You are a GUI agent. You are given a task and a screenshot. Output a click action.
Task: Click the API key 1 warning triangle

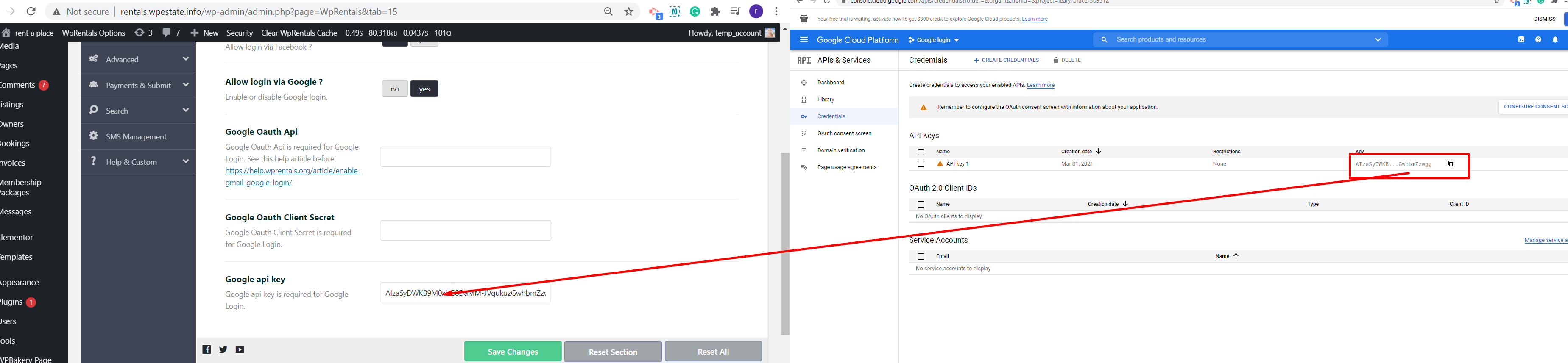point(940,163)
